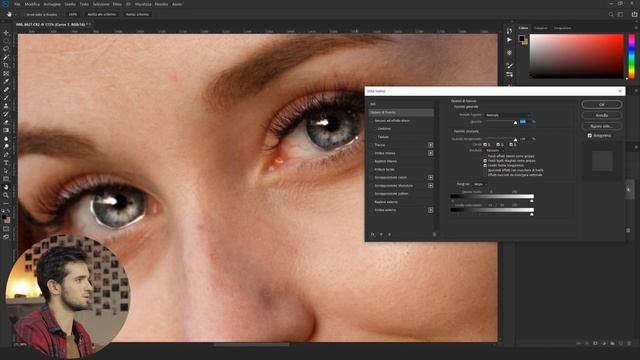This screenshot has width=640, height=360.
Task: Click the Opacità slider handle
Action: pyautogui.click(x=516, y=122)
